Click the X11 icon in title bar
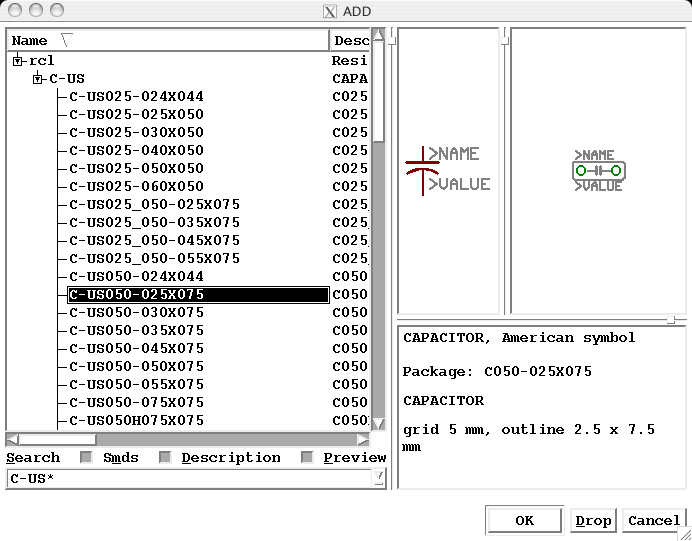Image resolution: width=692 pixels, height=541 pixels. pyautogui.click(x=330, y=11)
